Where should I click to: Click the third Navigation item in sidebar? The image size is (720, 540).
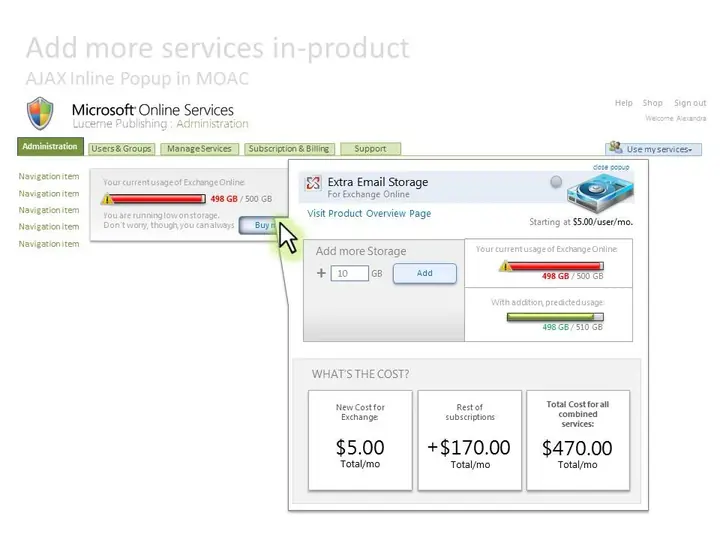[49, 210]
